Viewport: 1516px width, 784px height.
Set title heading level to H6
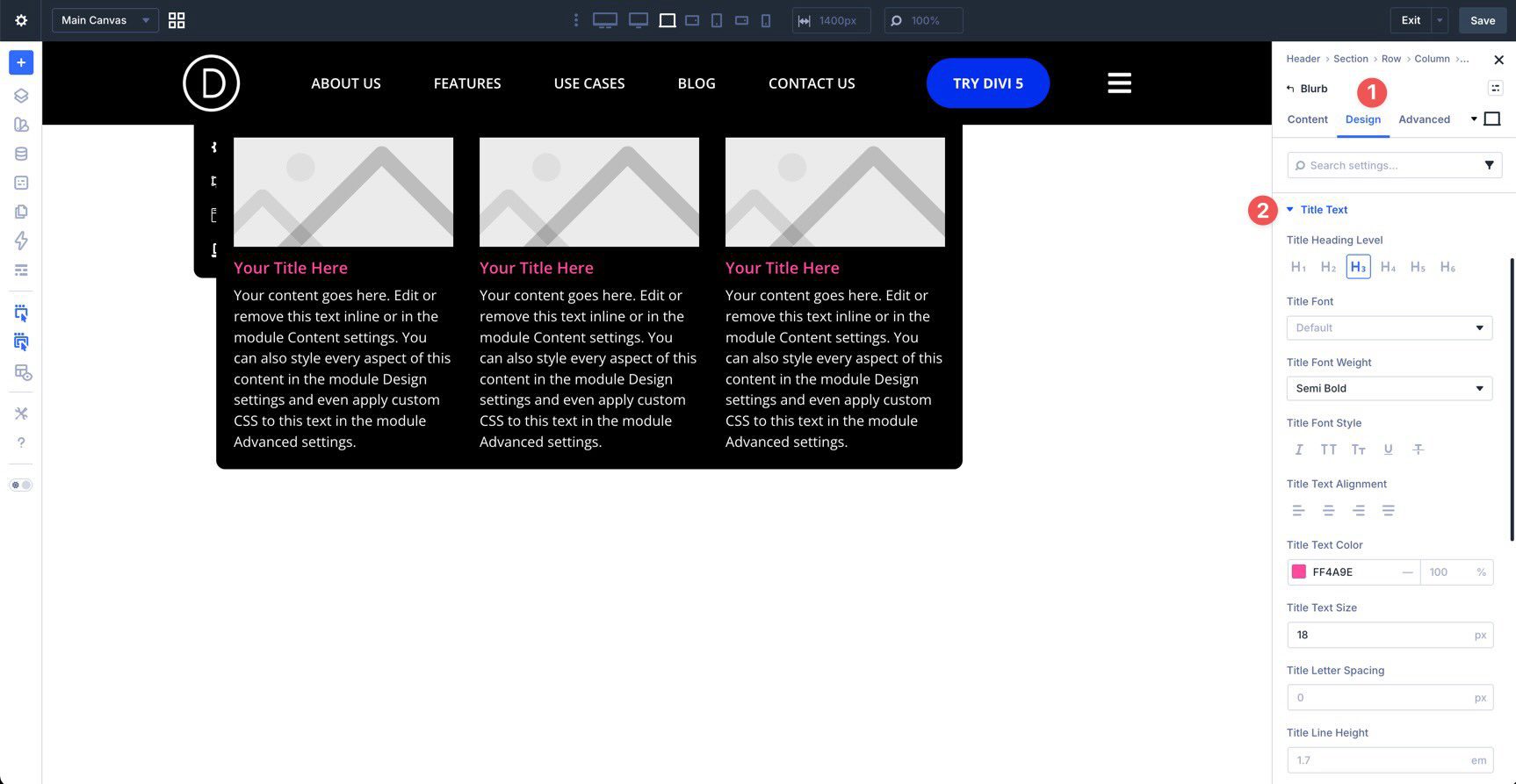point(1447,267)
